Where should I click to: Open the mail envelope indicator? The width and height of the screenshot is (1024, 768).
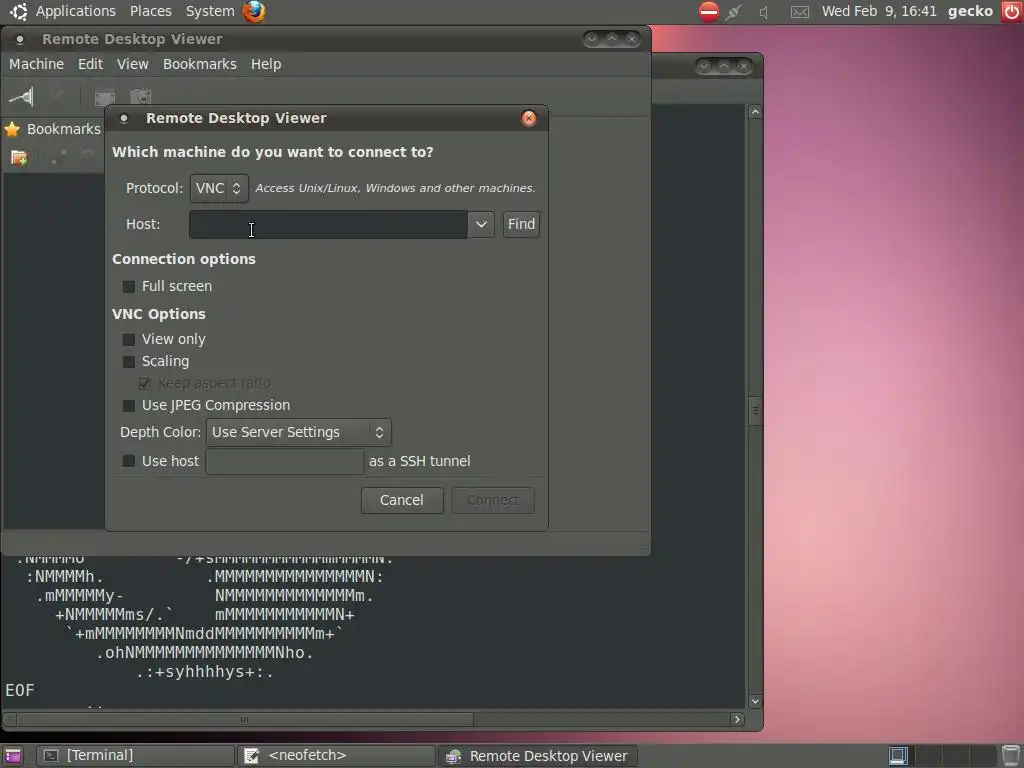tap(800, 12)
